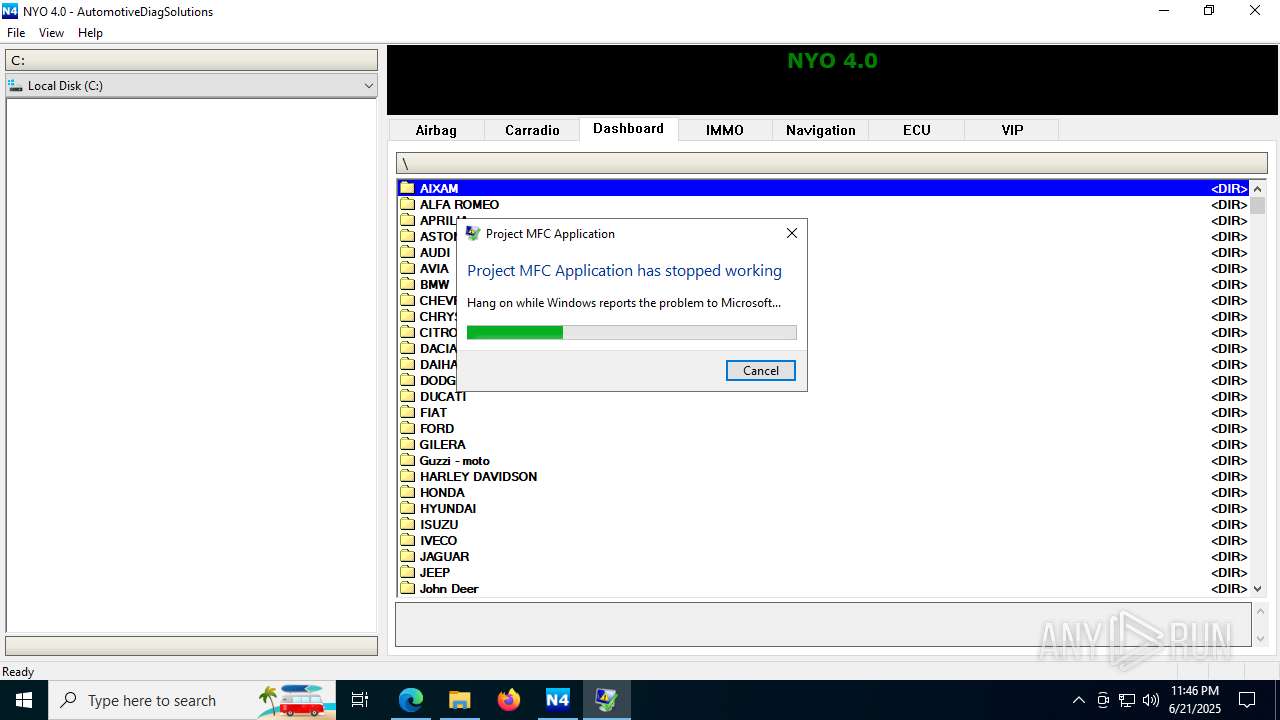Open the JEEP folder icon
This screenshot has width=1280, height=720.
pyautogui.click(x=407, y=572)
